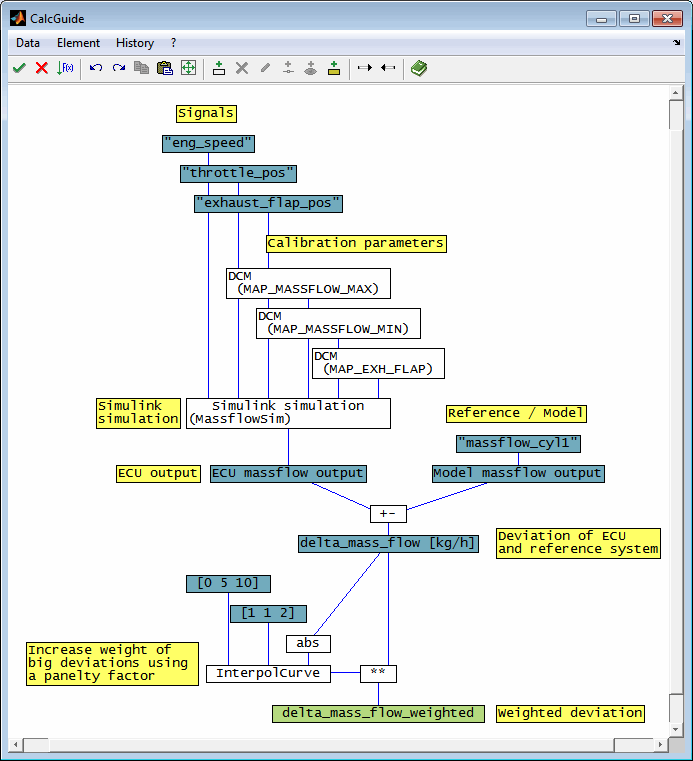
Task: Click the Weighted deviation comment label
Action: [x=570, y=714]
